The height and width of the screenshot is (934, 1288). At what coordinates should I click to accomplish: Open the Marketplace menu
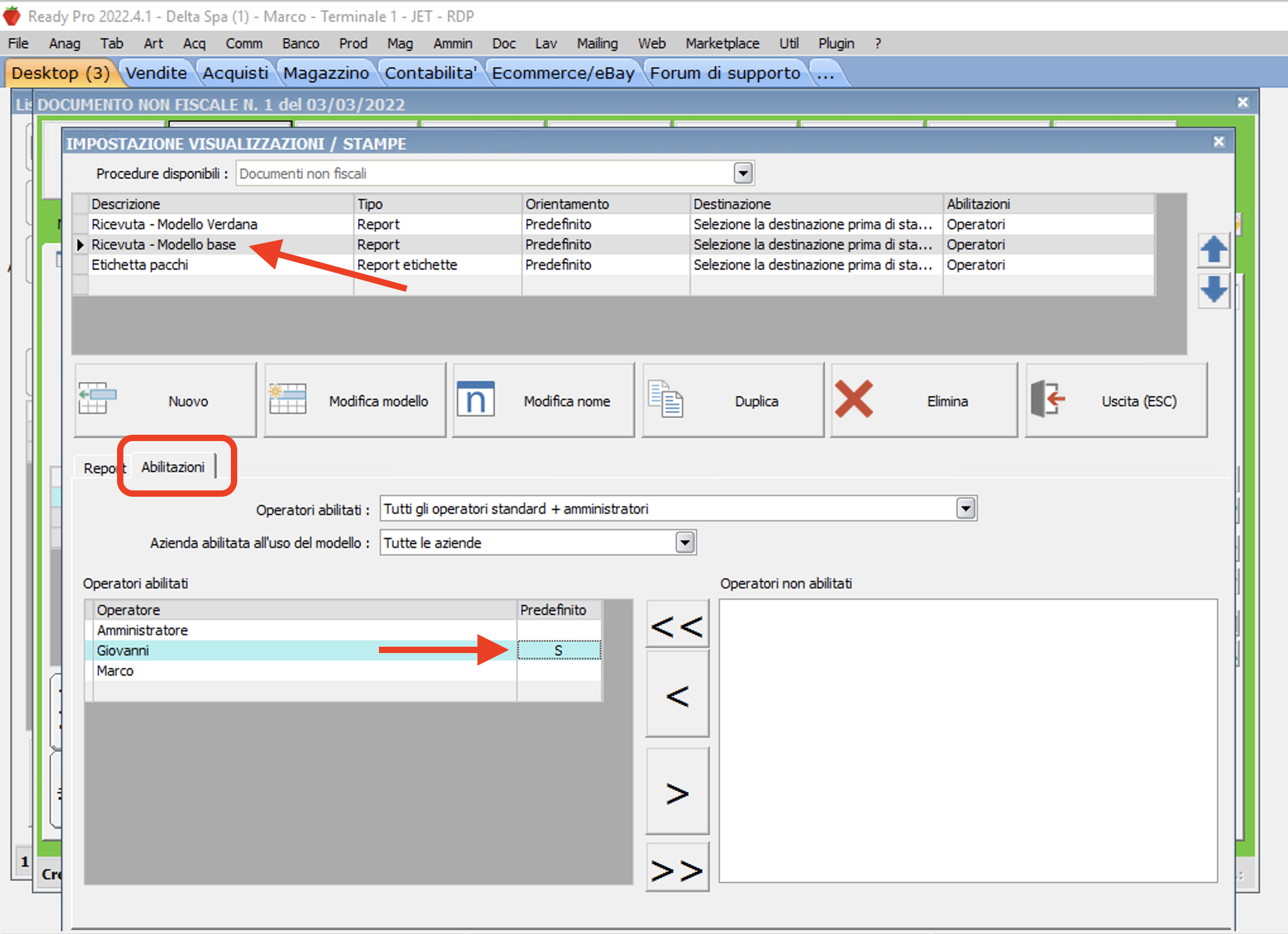[x=722, y=43]
